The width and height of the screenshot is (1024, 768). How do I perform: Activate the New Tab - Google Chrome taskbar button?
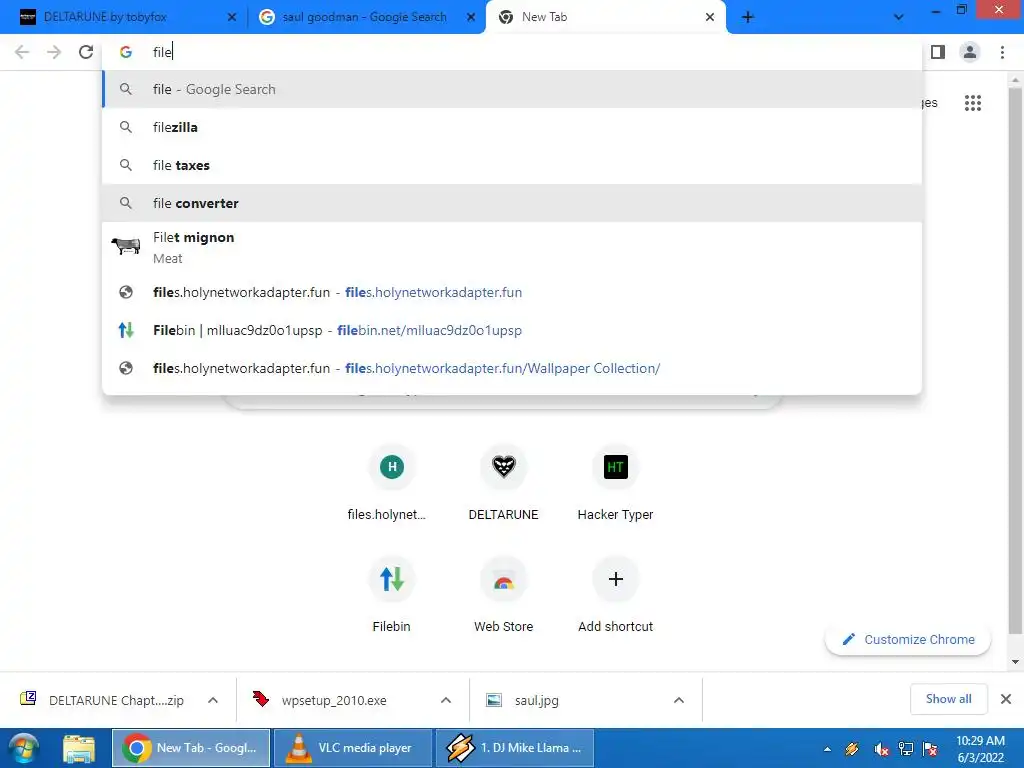(x=191, y=748)
